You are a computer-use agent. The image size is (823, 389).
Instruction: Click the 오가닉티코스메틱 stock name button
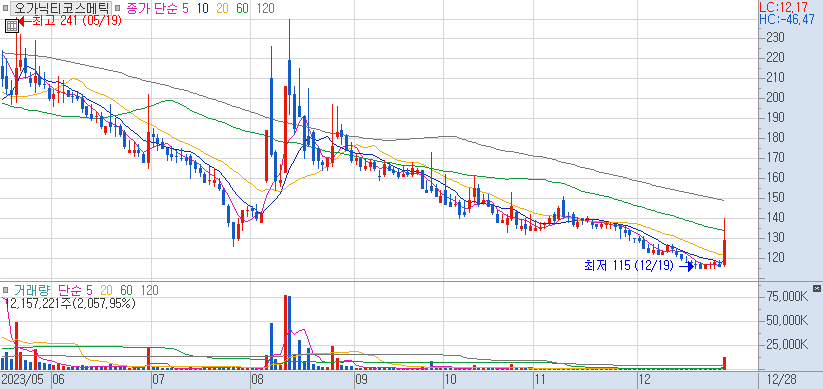61,8
